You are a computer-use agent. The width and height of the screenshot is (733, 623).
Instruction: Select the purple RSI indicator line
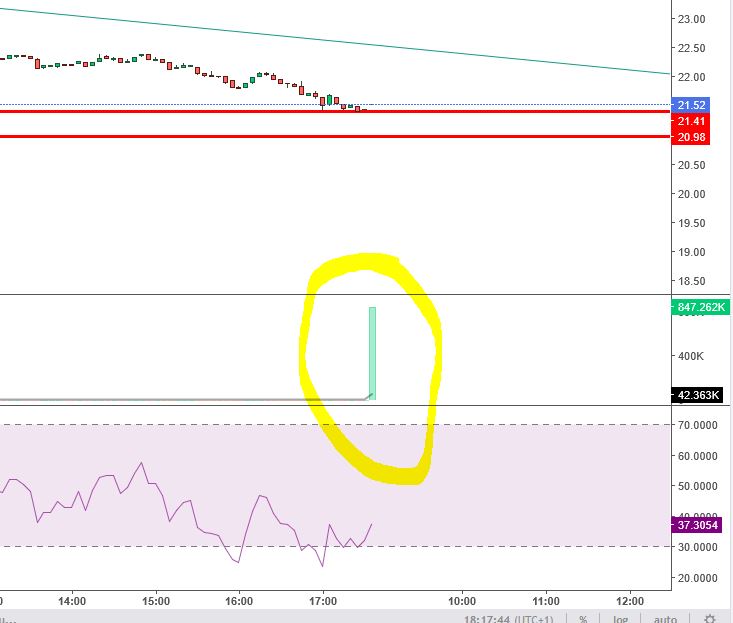coord(140,468)
